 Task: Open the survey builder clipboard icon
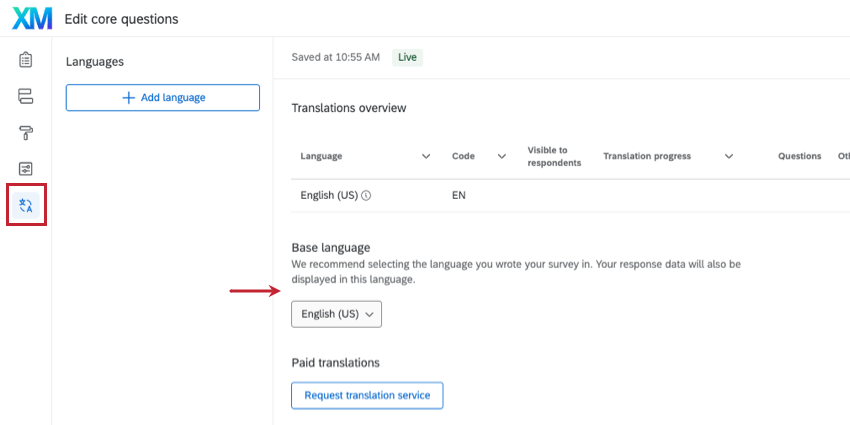26,60
